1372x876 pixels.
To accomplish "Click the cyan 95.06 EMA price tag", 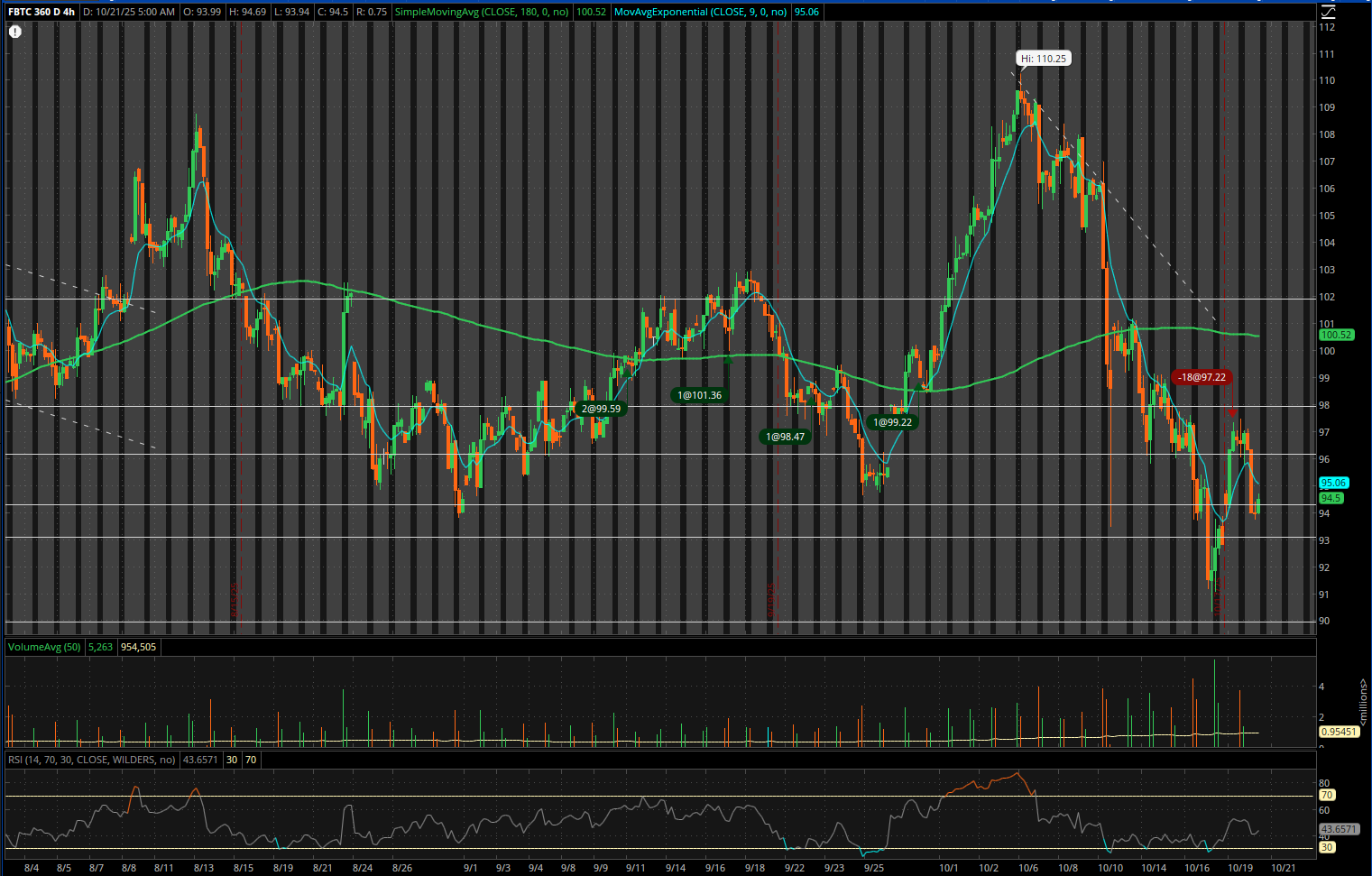I will click(1332, 483).
